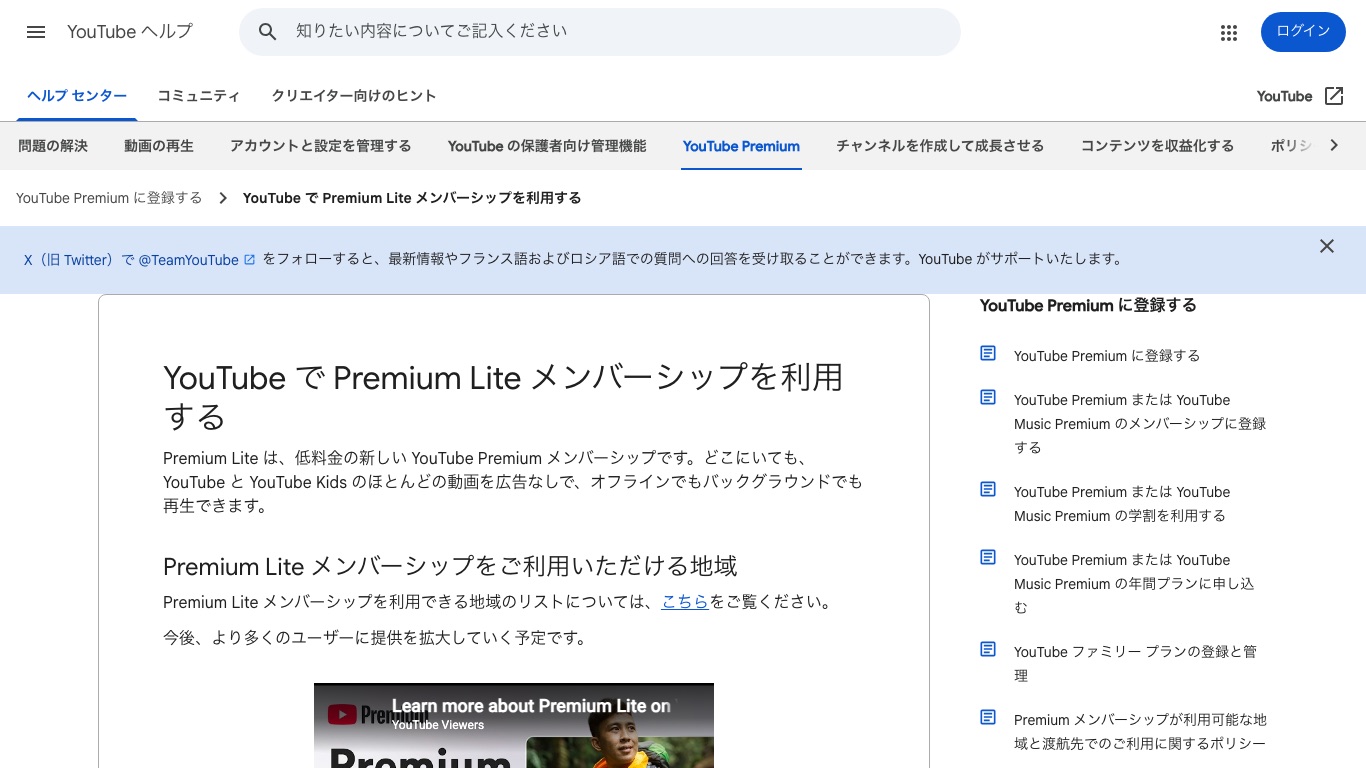Dismiss the blue announcement banner
The width and height of the screenshot is (1366, 768).
click(1327, 246)
